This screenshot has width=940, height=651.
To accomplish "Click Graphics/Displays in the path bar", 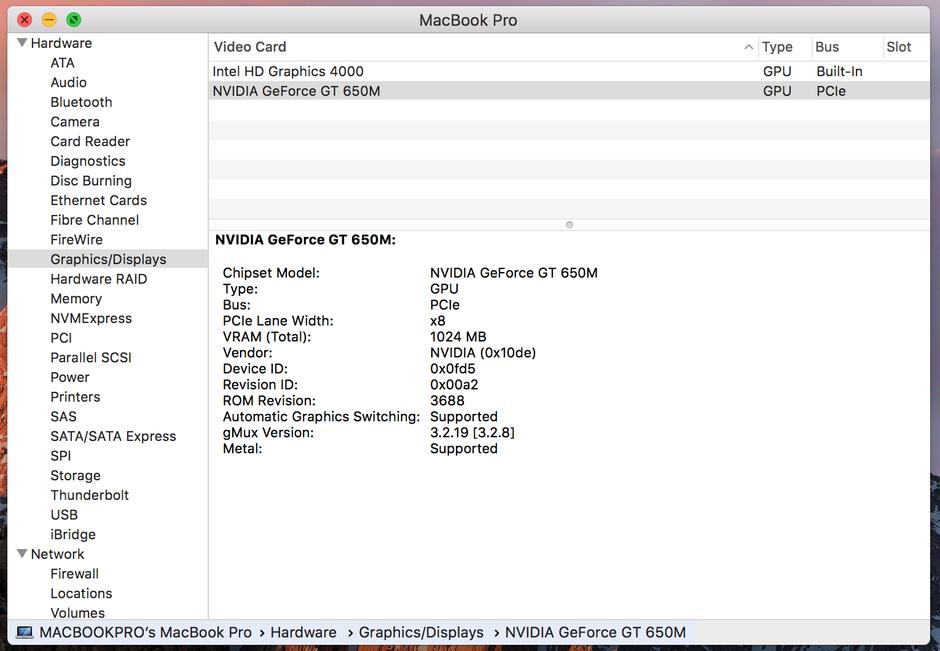I will click(421, 632).
